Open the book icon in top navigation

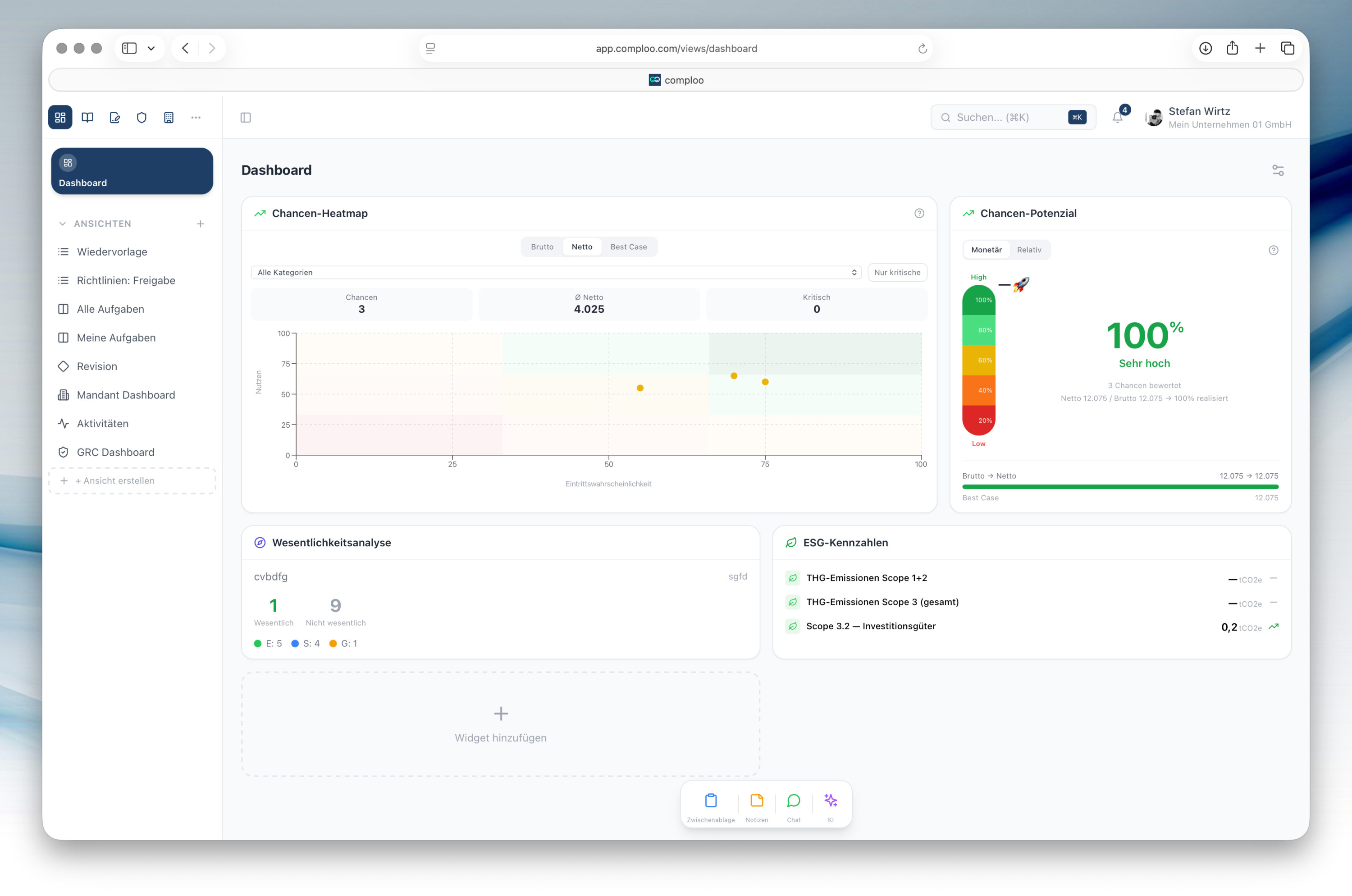[87, 118]
